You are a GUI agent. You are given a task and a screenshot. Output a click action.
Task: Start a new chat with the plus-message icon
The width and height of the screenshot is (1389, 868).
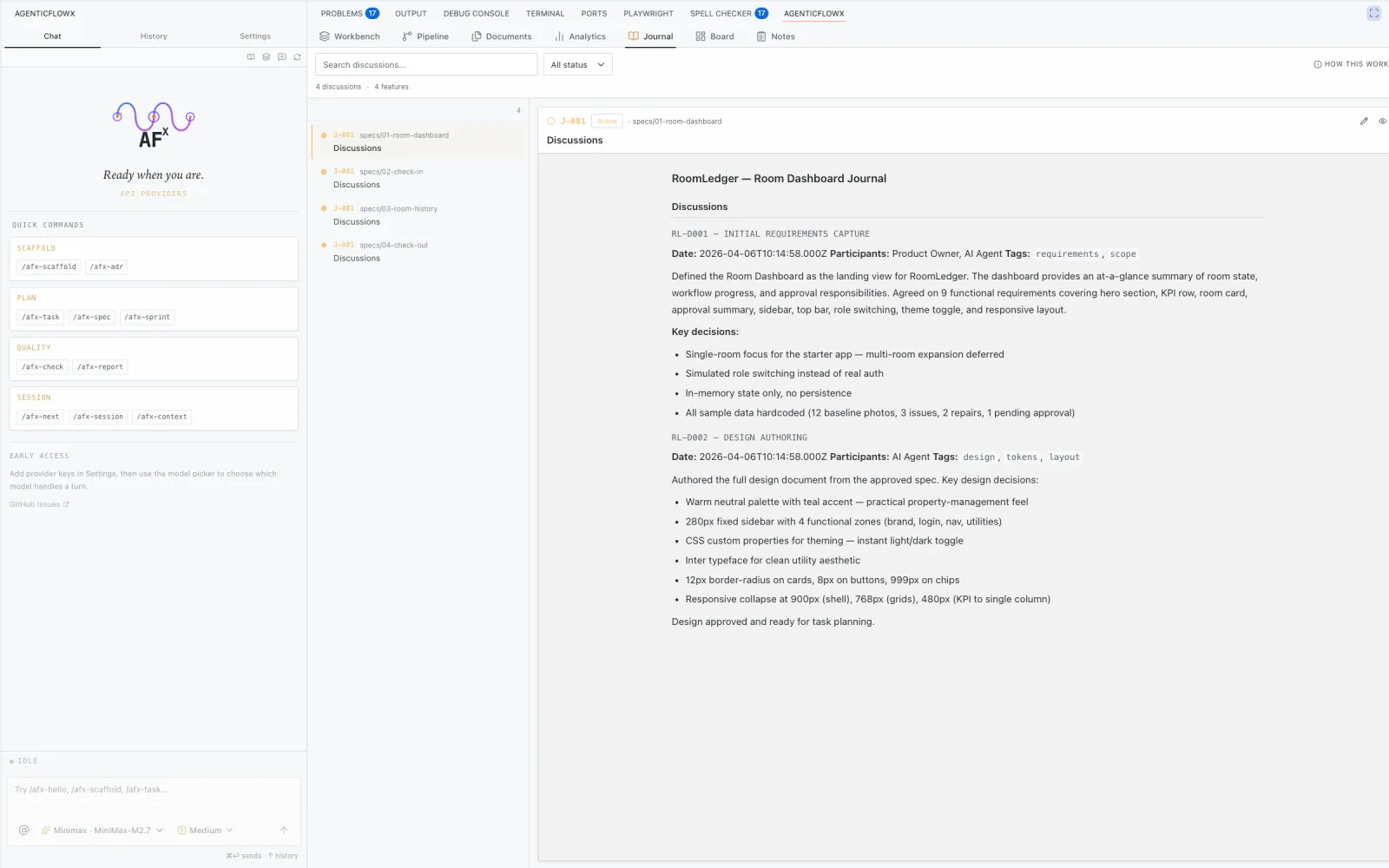pyautogui.click(x=282, y=57)
